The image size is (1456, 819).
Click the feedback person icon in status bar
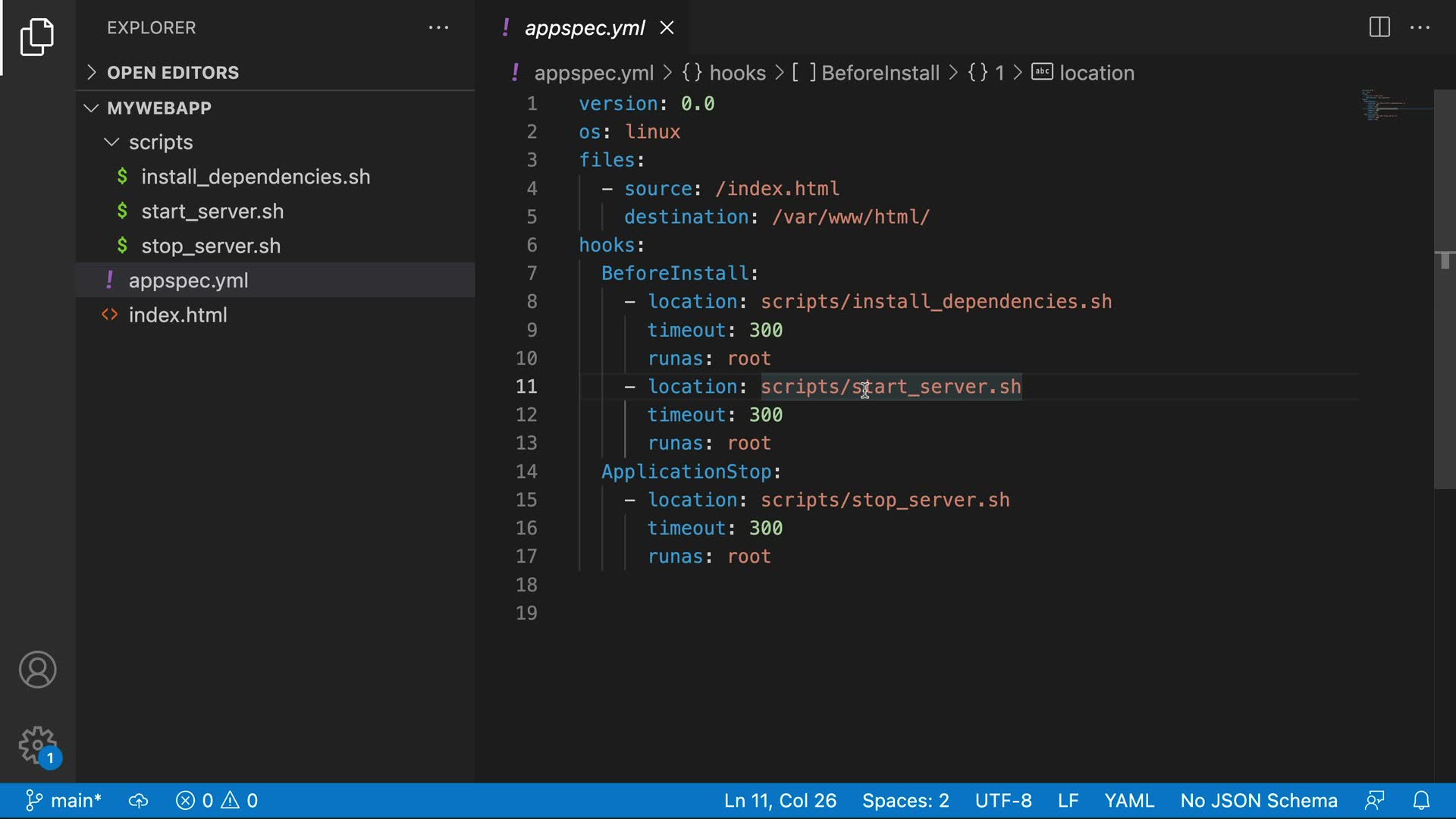pyautogui.click(x=1375, y=801)
